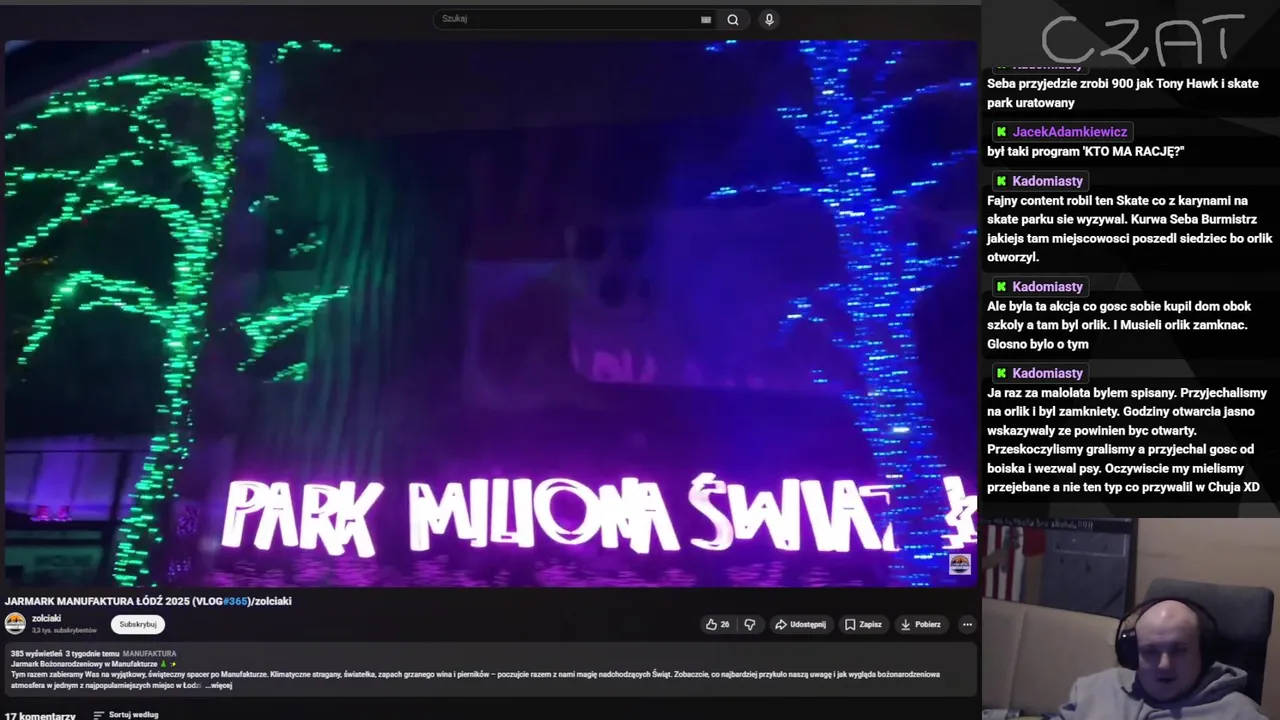Click '17 komentarzy' comments count

[40, 716]
